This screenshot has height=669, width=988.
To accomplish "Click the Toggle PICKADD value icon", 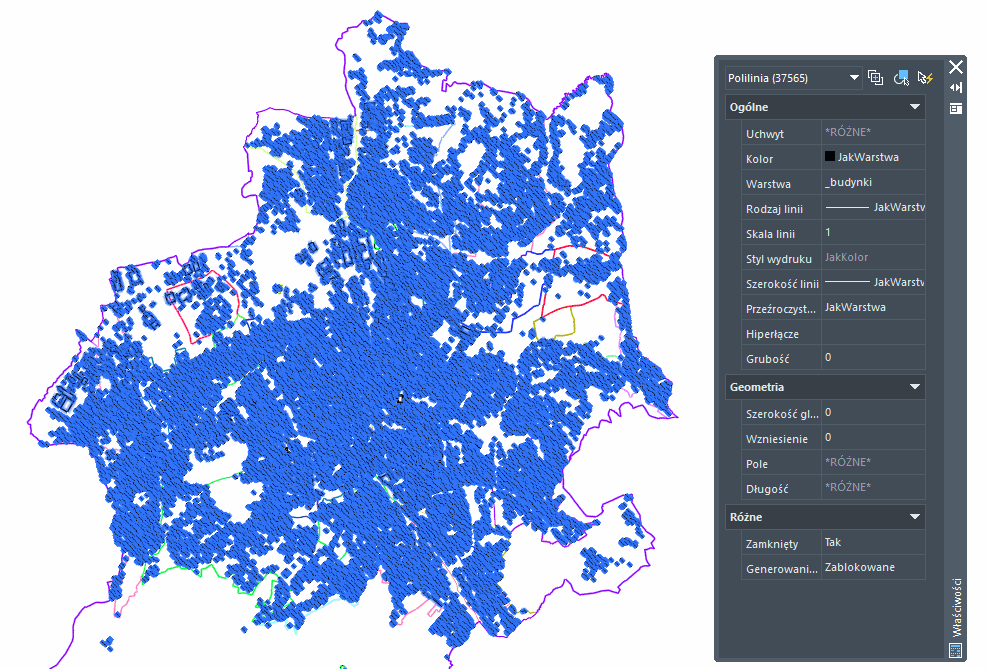I will click(x=876, y=78).
